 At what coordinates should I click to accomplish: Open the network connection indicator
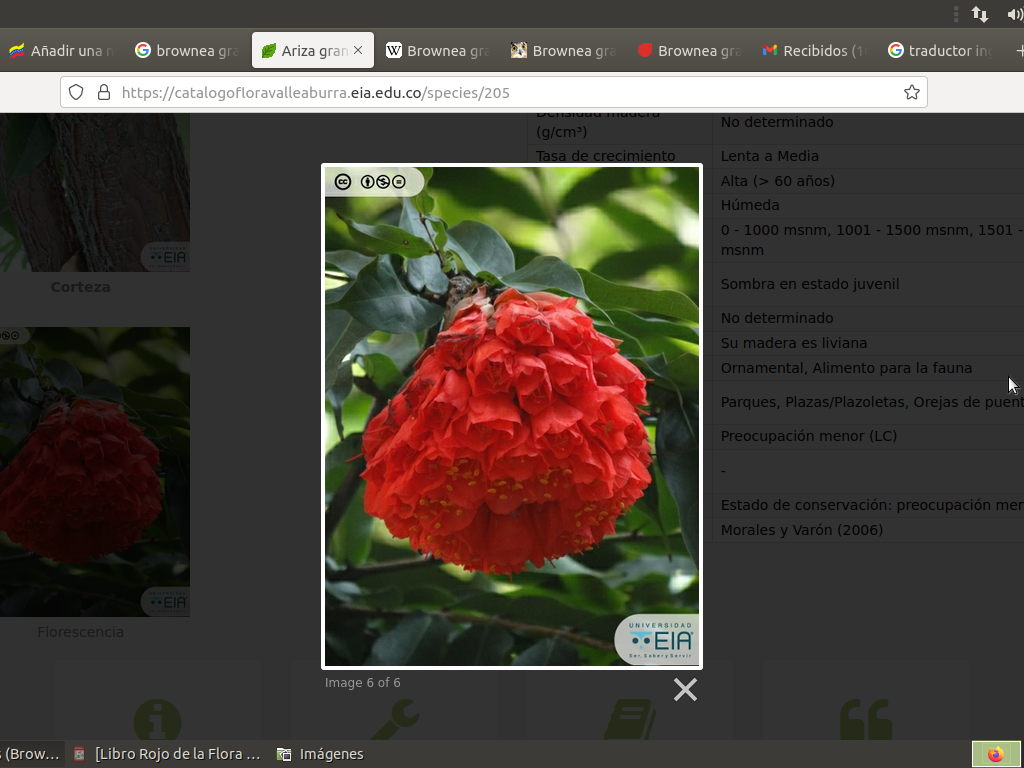[x=980, y=14]
